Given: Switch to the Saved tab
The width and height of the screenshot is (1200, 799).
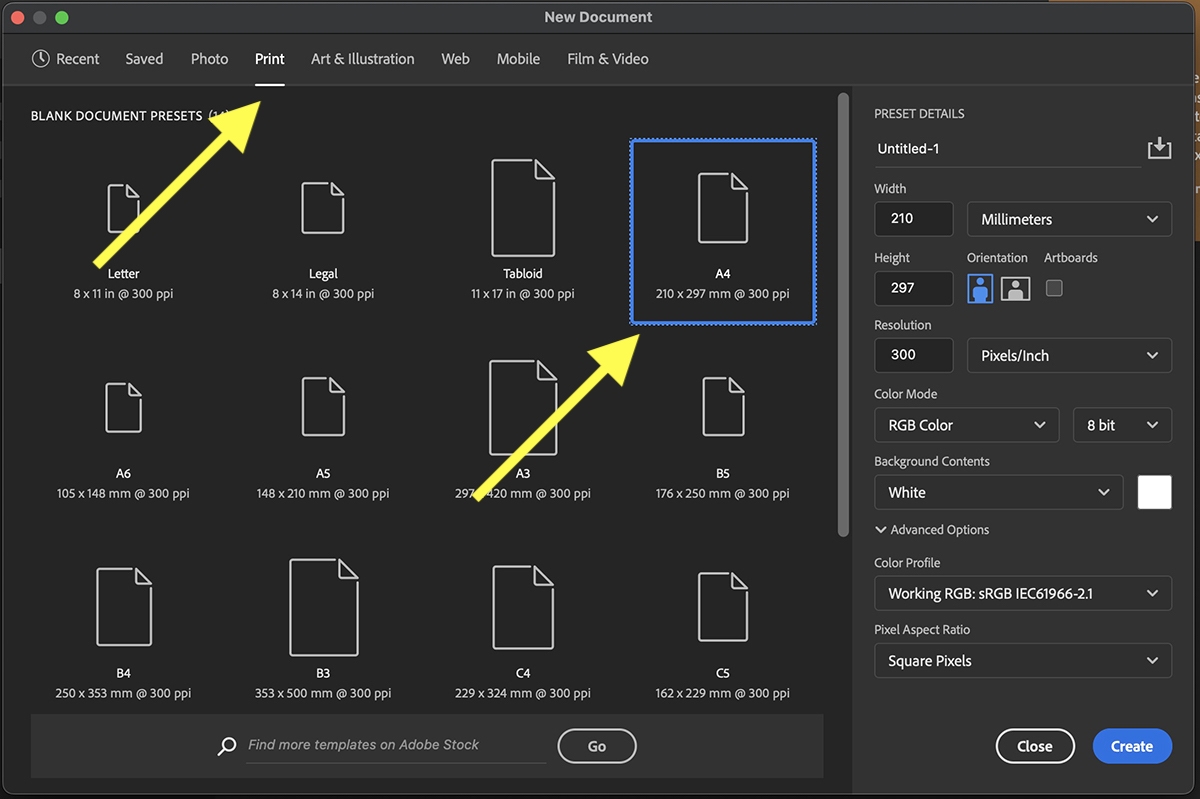Looking at the screenshot, I should pyautogui.click(x=144, y=59).
